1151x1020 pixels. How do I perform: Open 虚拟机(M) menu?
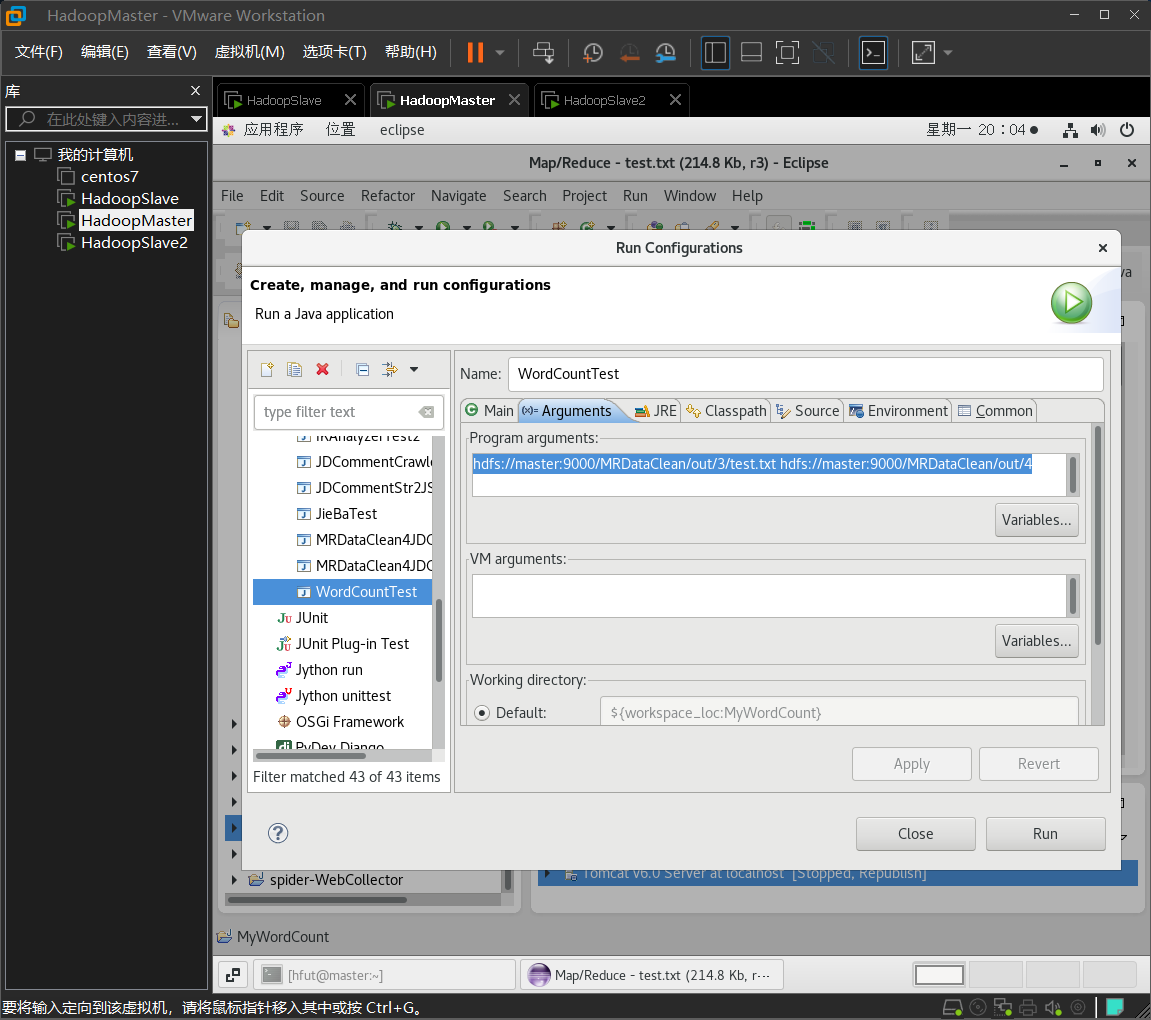pos(250,51)
